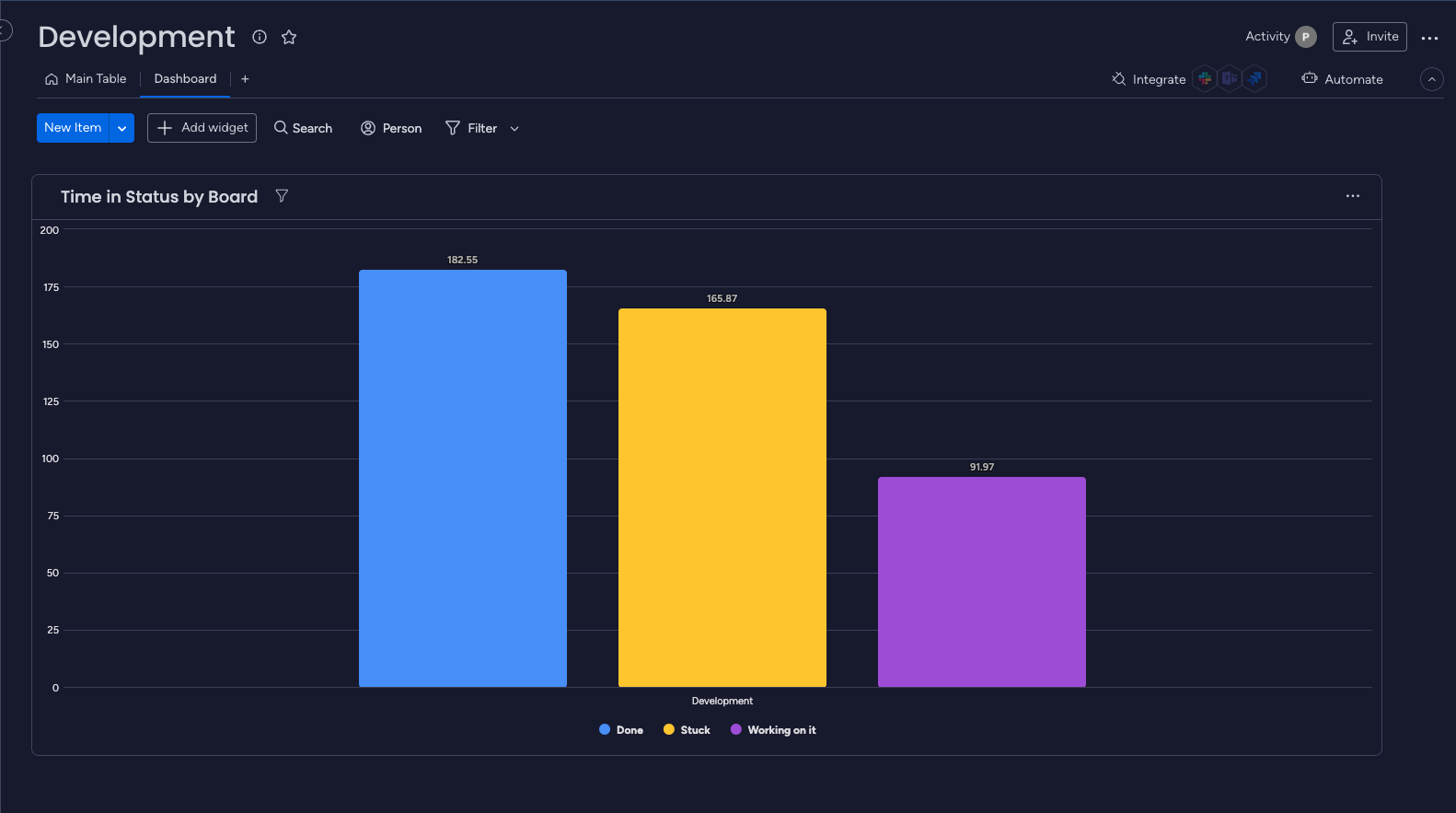Open the widget three-dot options menu
This screenshot has width=1456, height=813.
click(x=1352, y=196)
